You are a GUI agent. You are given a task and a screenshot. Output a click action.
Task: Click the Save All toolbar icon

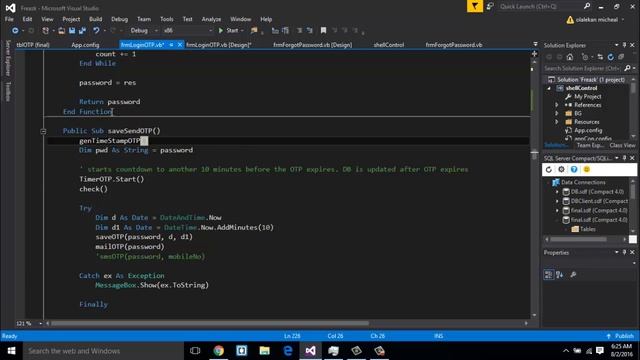point(82,31)
